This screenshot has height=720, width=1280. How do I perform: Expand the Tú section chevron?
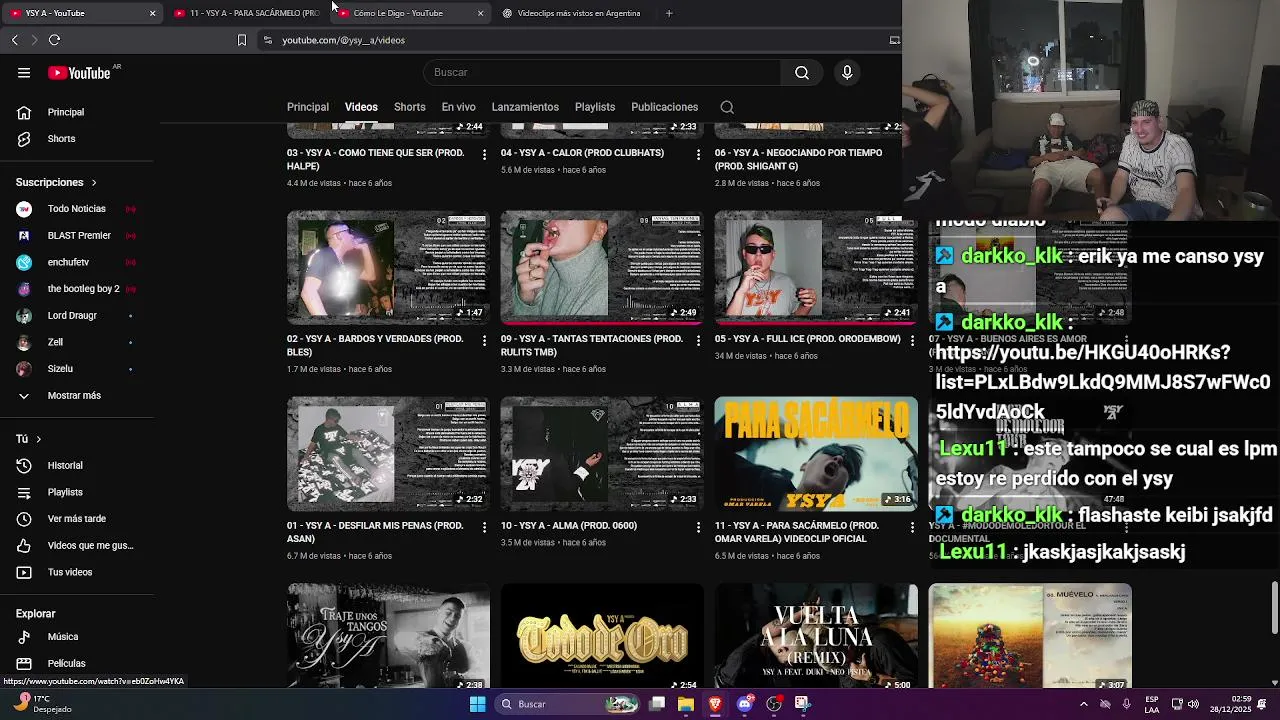(39, 439)
